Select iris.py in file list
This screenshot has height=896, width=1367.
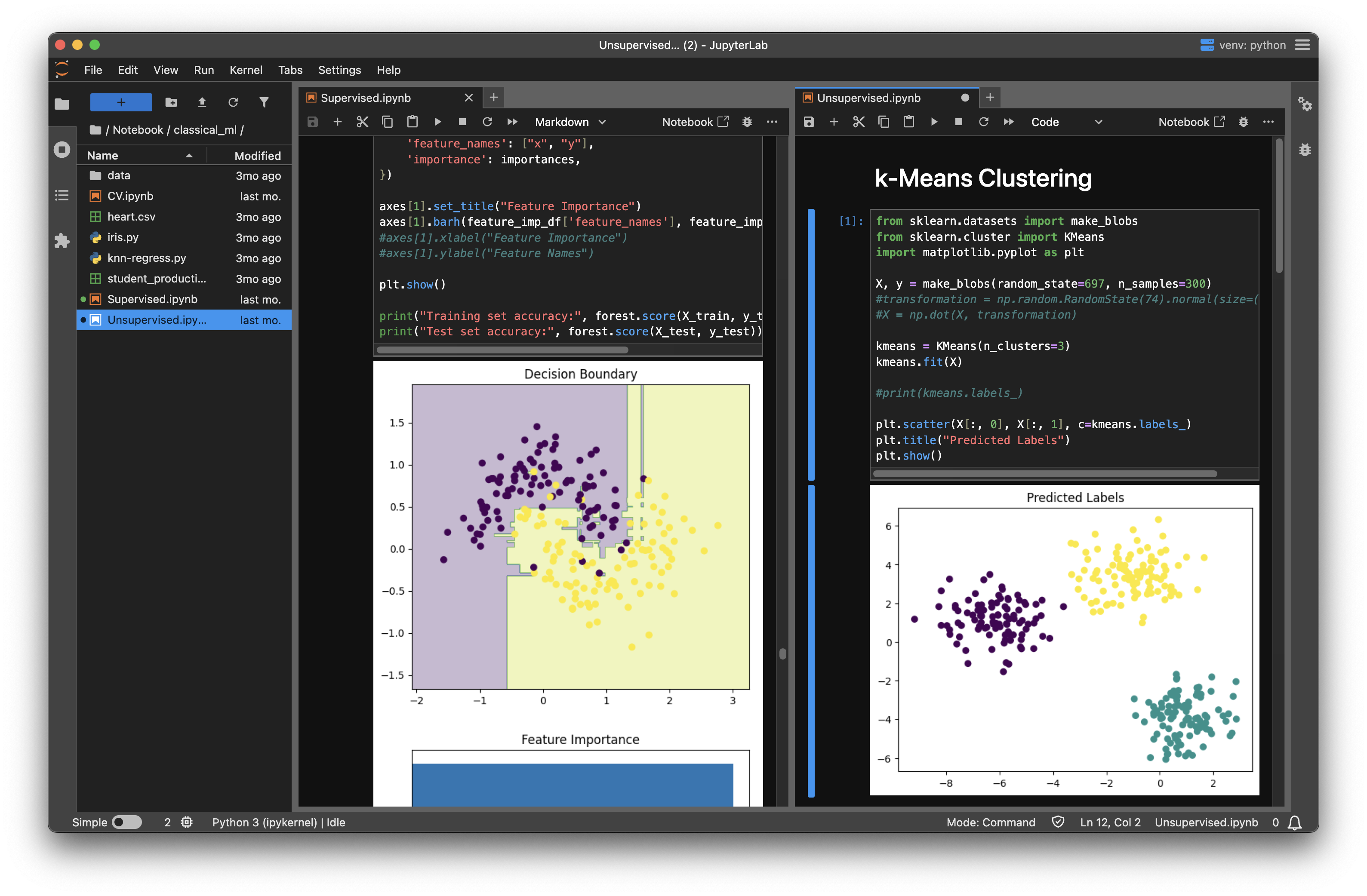[184, 238]
